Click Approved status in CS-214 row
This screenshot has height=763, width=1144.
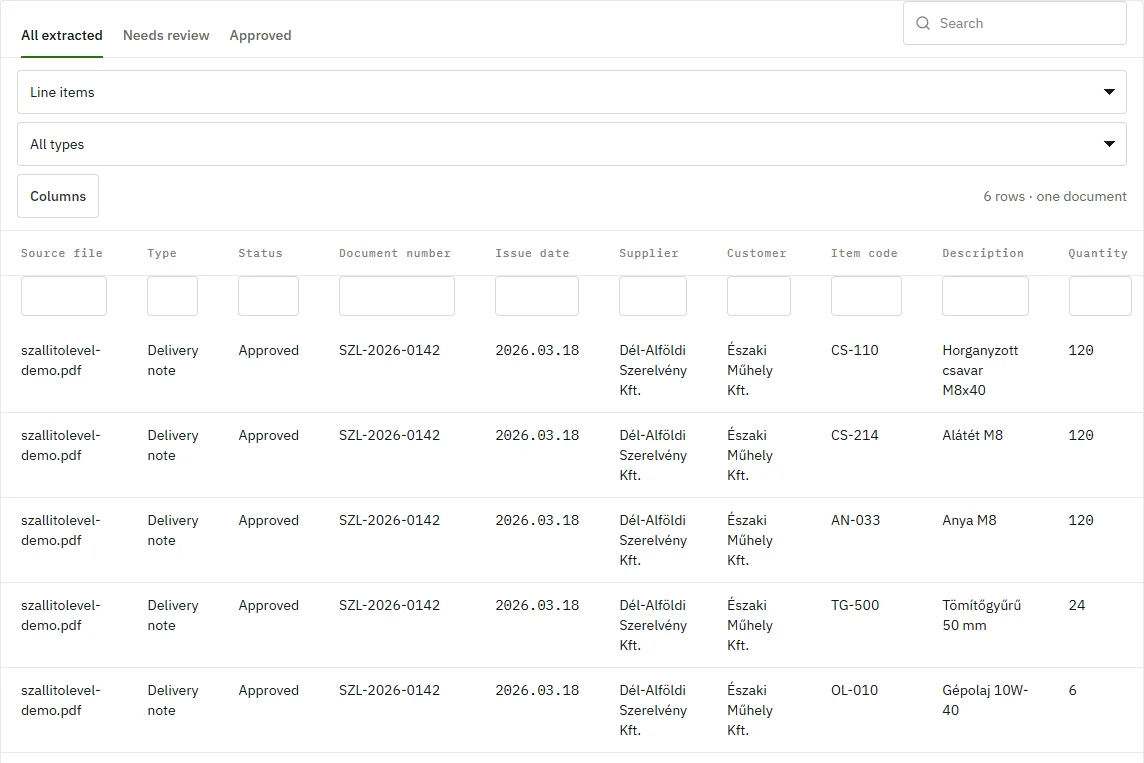tap(268, 435)
